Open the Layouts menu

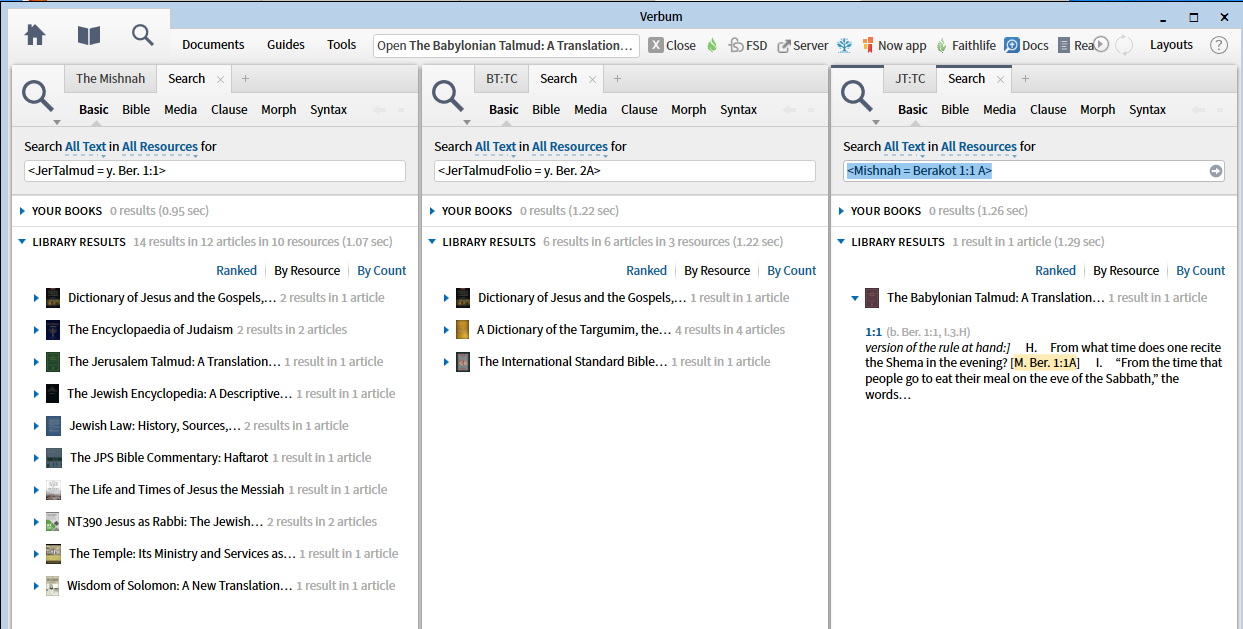tap(1171, 45)
